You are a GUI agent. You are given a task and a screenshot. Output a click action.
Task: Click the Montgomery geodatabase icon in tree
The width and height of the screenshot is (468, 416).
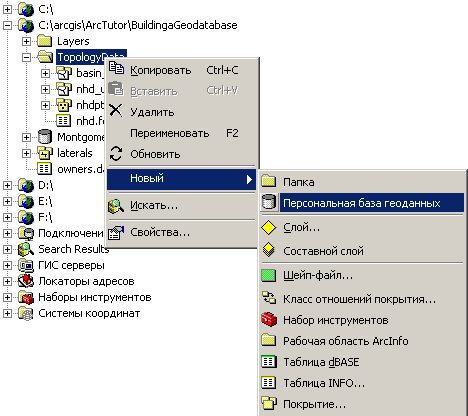pos(45,137)
